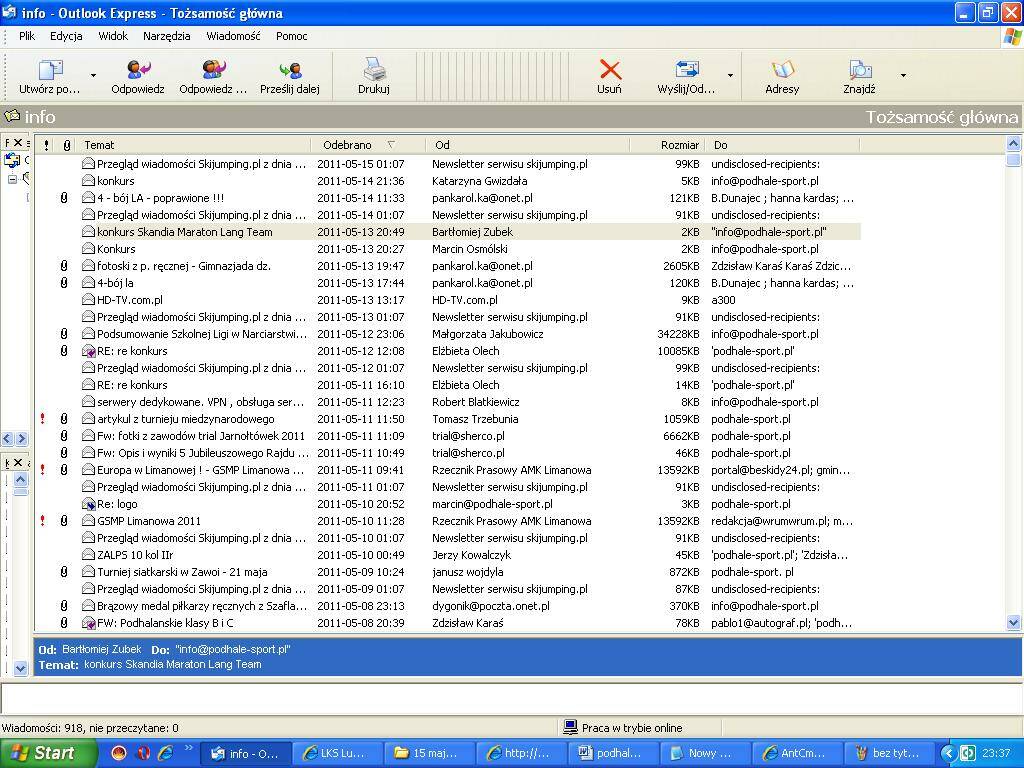Sort by the attachment paperclip column header

pyautogui.click(x=67, y=145)
